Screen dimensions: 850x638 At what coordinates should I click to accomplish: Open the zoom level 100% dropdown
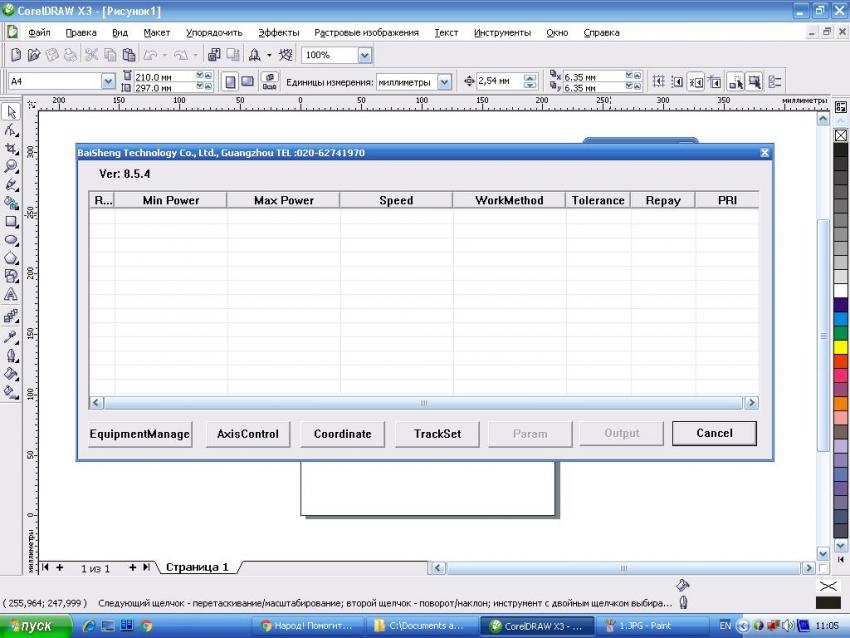(x=364, y=55)
